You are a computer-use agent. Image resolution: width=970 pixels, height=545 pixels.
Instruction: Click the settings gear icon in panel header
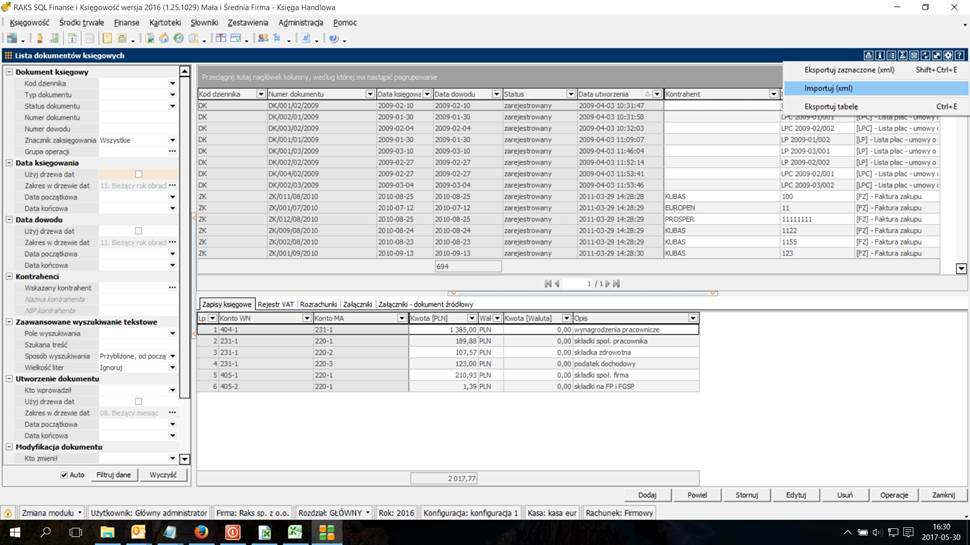[947, 55]
